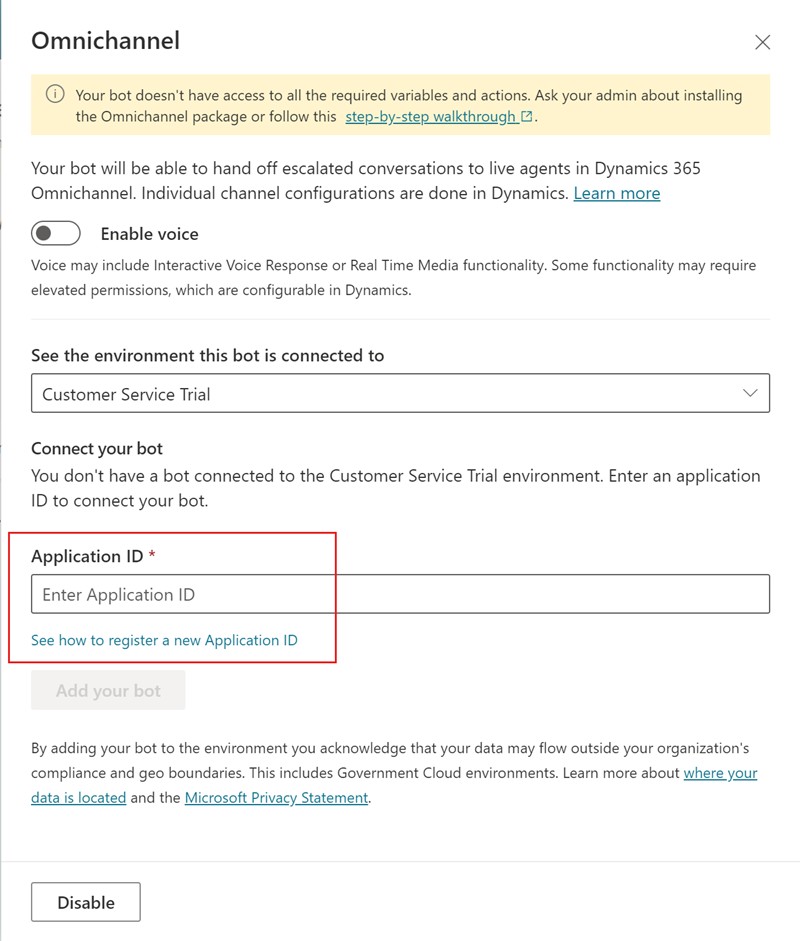Open See how to register a new Application ID
800x941 pixels.
click(164, 640)
